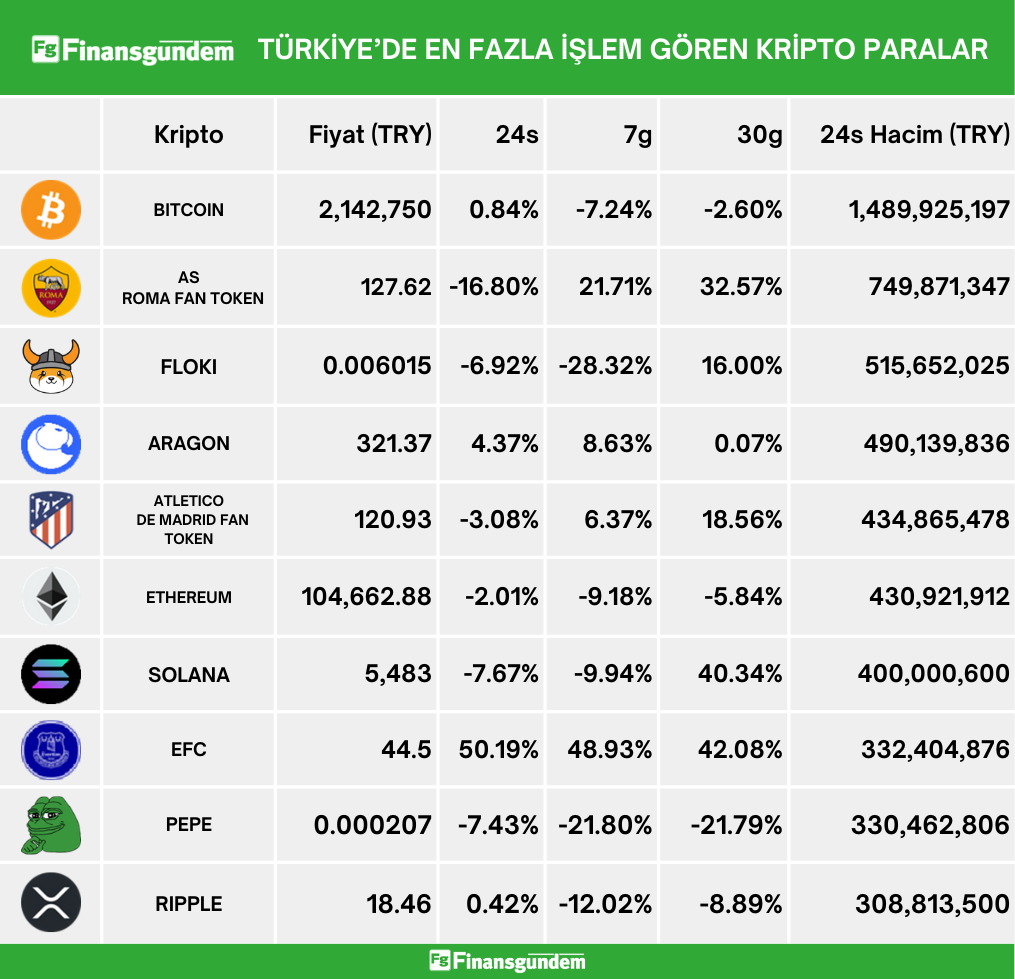
Task: Click the 30g column header
Action: coord(759,135)
